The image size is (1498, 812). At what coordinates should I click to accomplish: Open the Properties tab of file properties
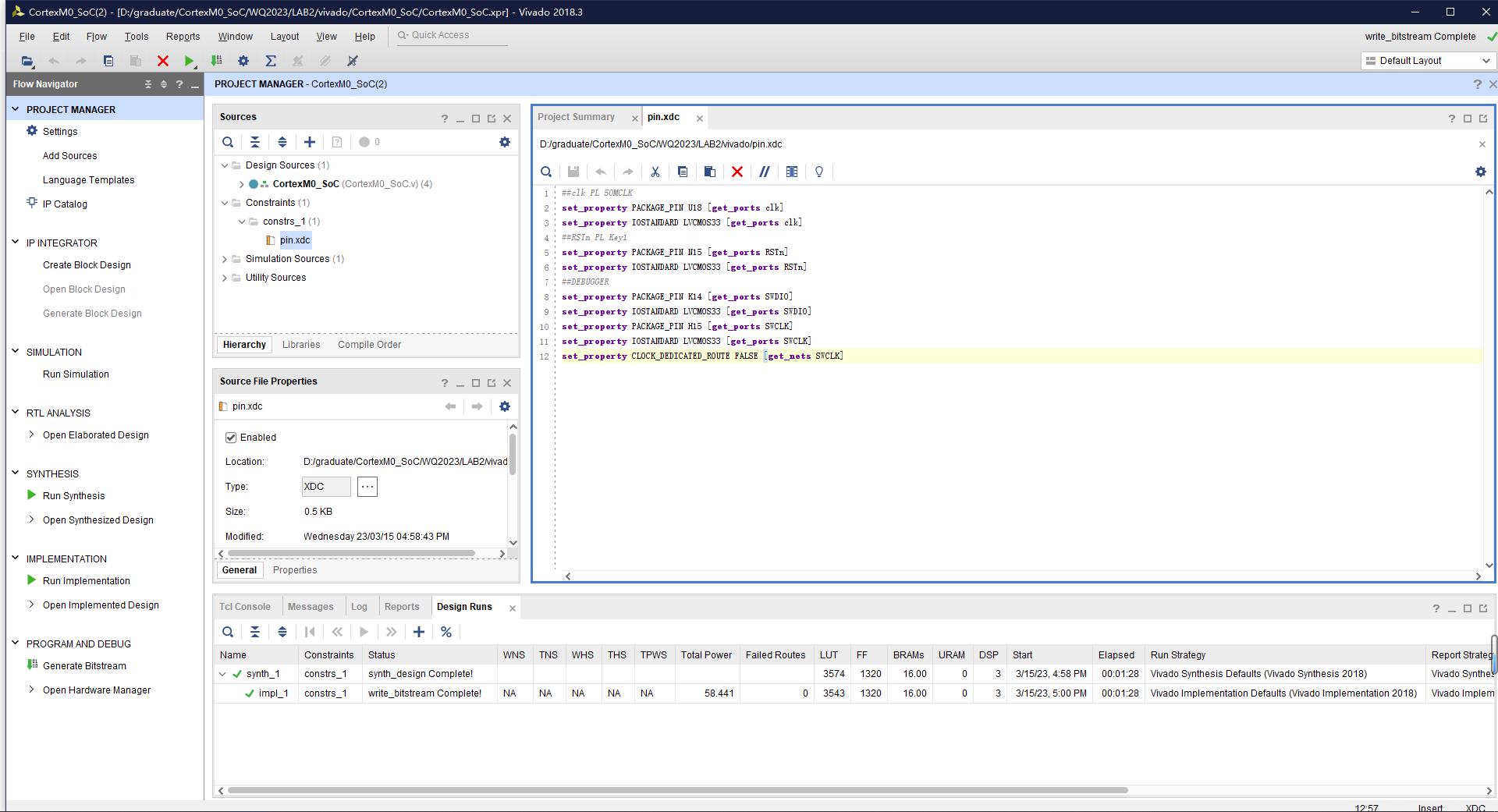coord(295,570)
